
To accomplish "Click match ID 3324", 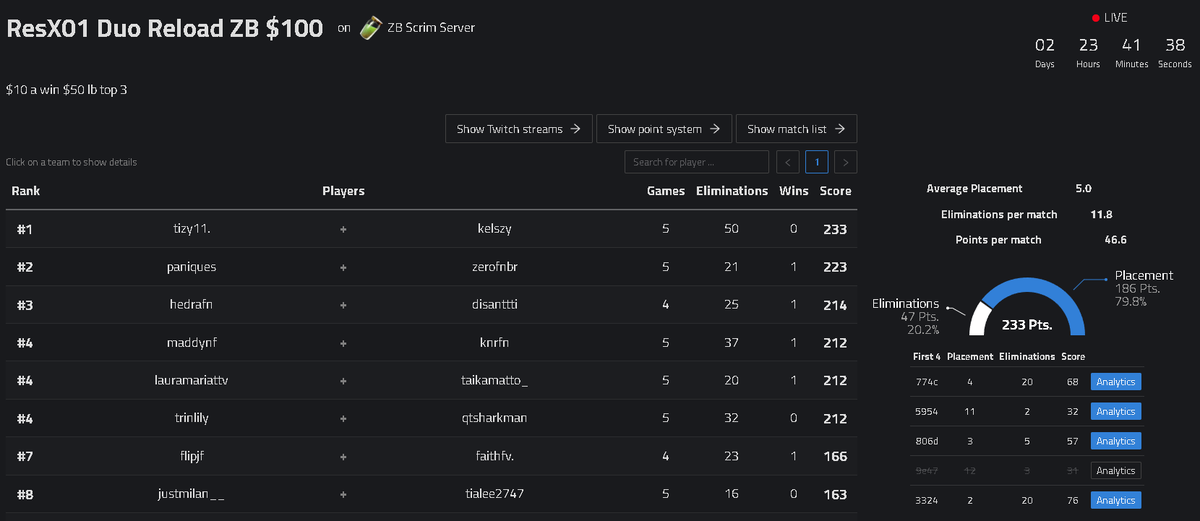I will 926,500.
